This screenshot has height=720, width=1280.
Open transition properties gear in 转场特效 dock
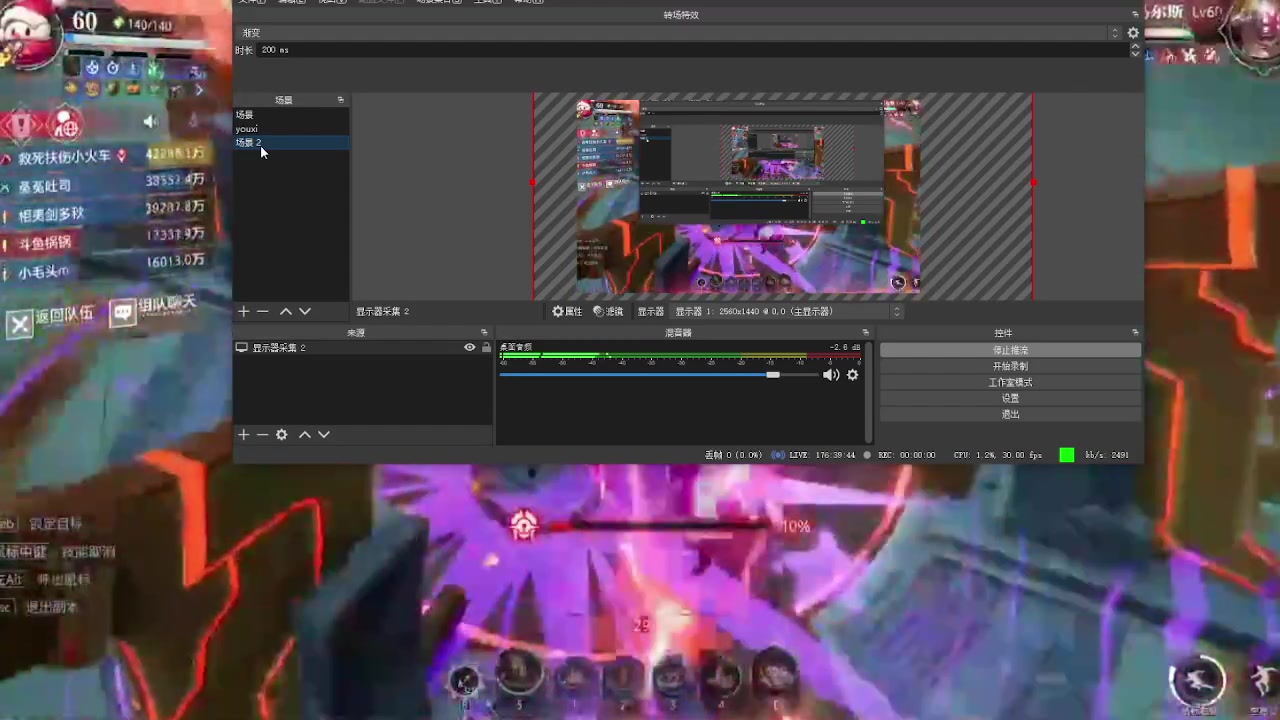[x=1133, y=33]
